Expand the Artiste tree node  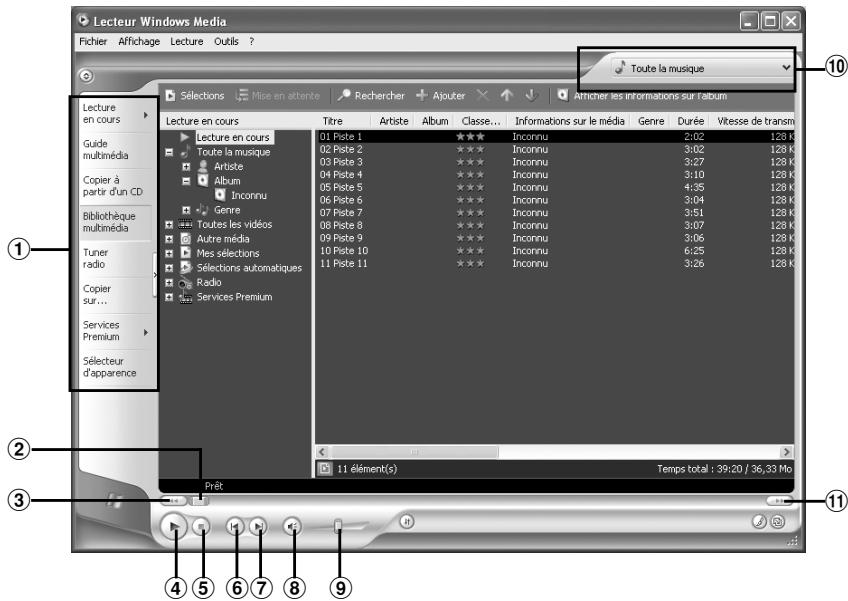(186, 167)
